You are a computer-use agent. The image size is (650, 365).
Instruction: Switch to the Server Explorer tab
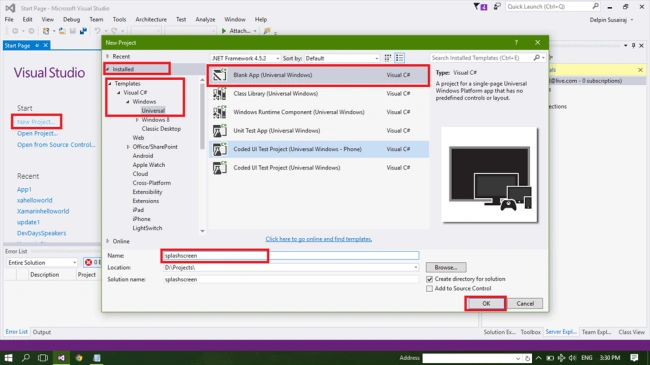point(560,332)
